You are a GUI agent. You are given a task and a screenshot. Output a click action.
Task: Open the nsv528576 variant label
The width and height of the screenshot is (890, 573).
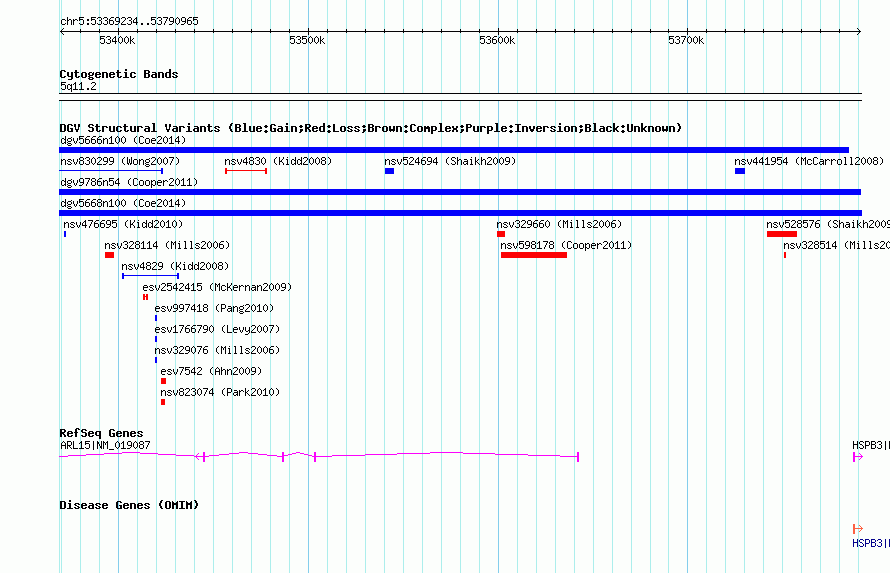pyautogui.click(x=828, y=224)
